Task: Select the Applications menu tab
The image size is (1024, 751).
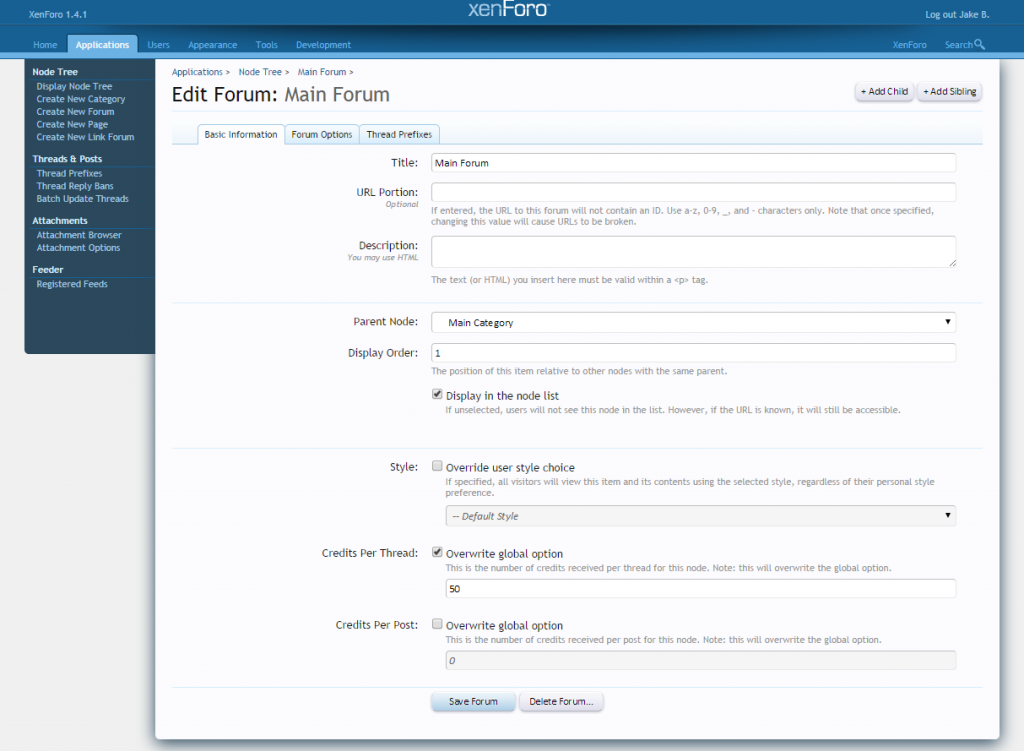Action: tap(102, 44)
